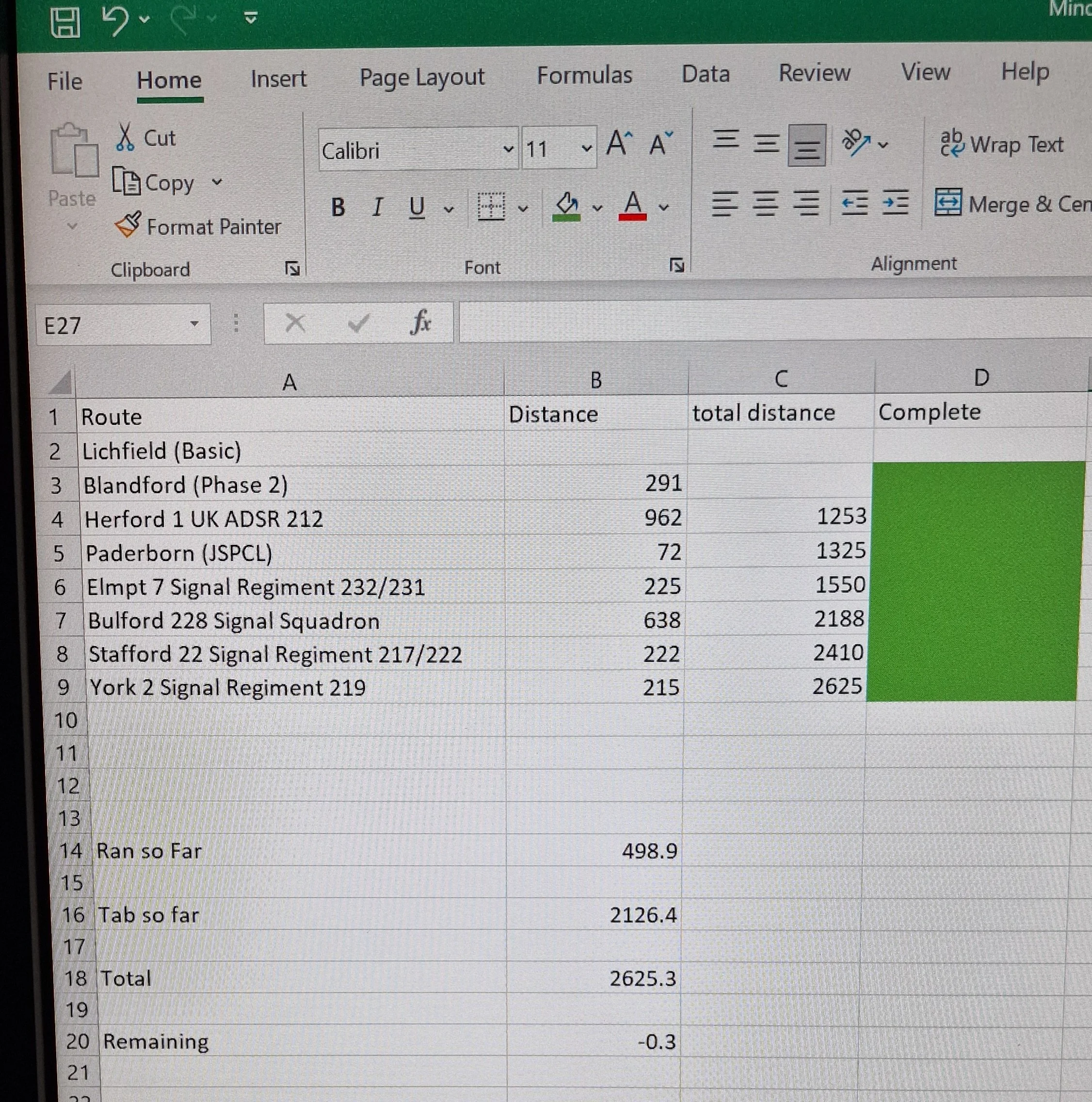Toggle Wrap Text on

1002,145
